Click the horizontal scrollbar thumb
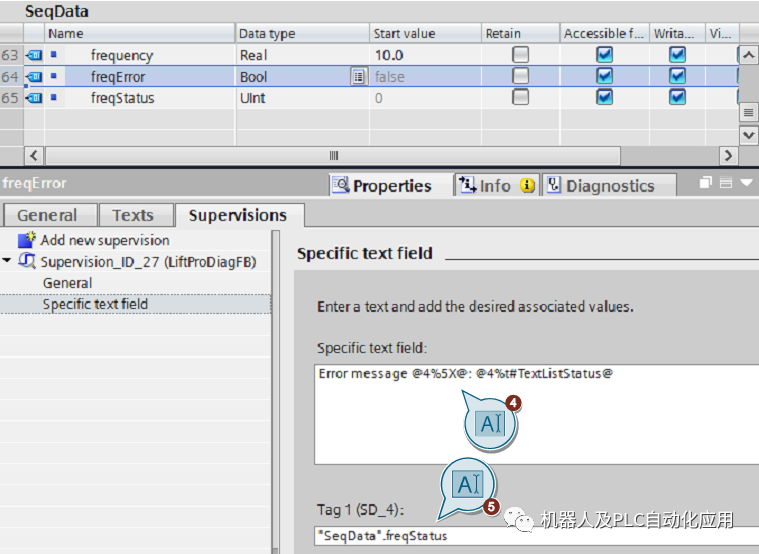Viewport: 759px width, 554px height. (333, 155)
